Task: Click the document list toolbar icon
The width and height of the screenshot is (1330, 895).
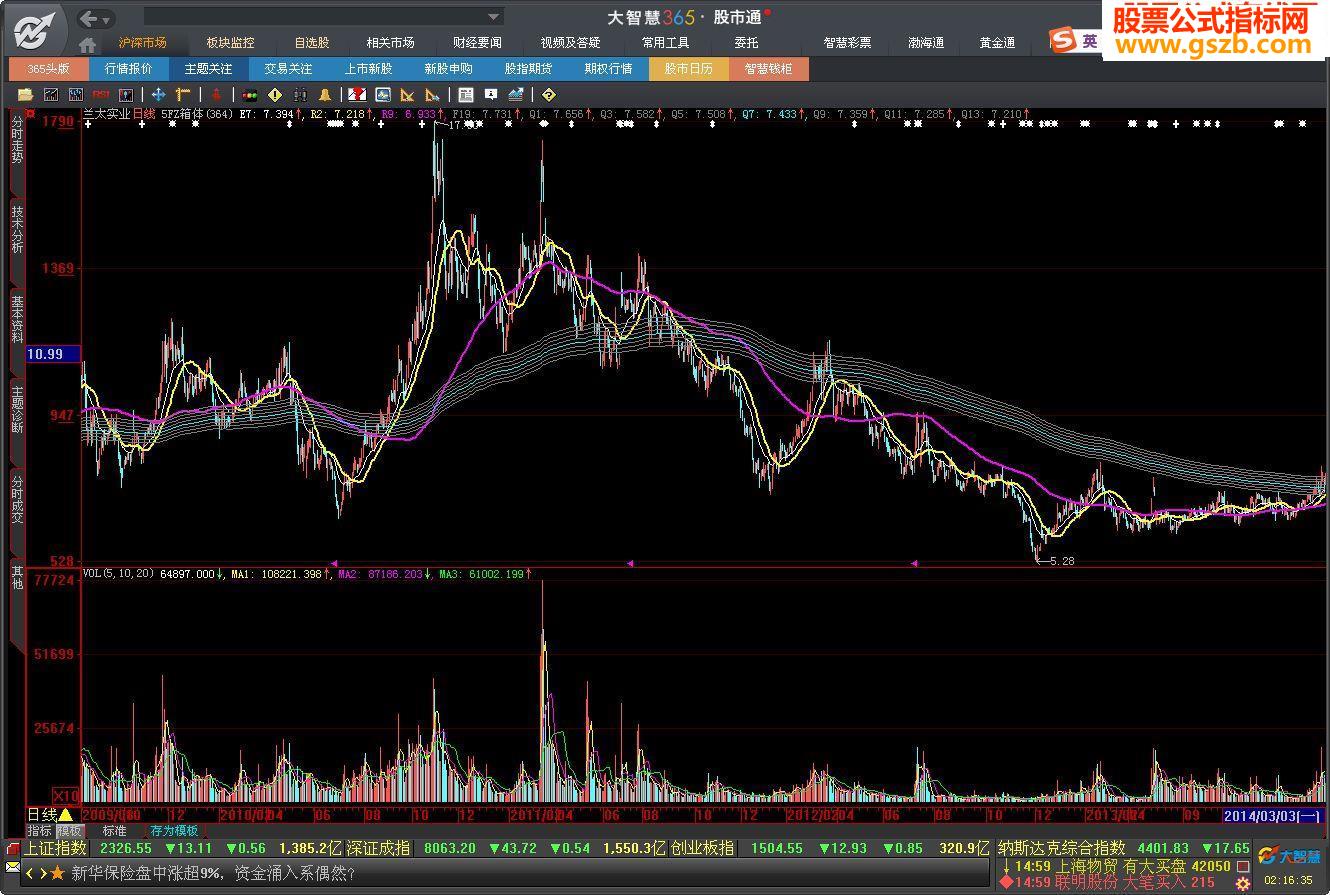Action: [465, 95]
